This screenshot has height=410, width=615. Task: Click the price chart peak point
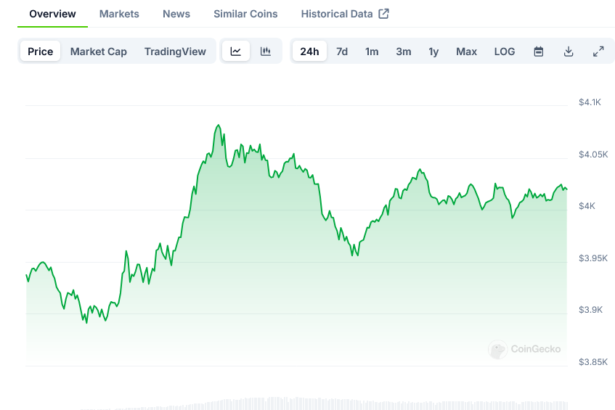pos(217,126)
